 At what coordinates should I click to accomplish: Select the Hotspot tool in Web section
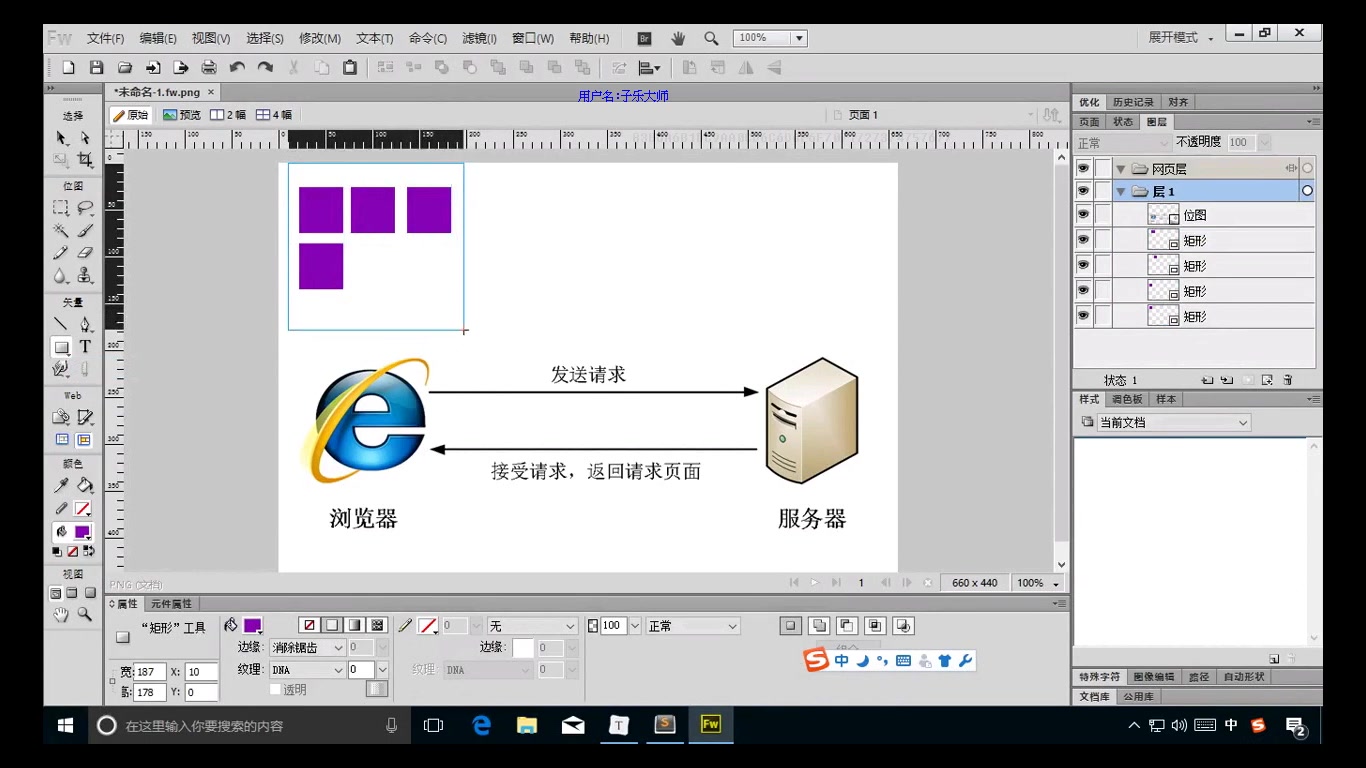pos(61,417)
